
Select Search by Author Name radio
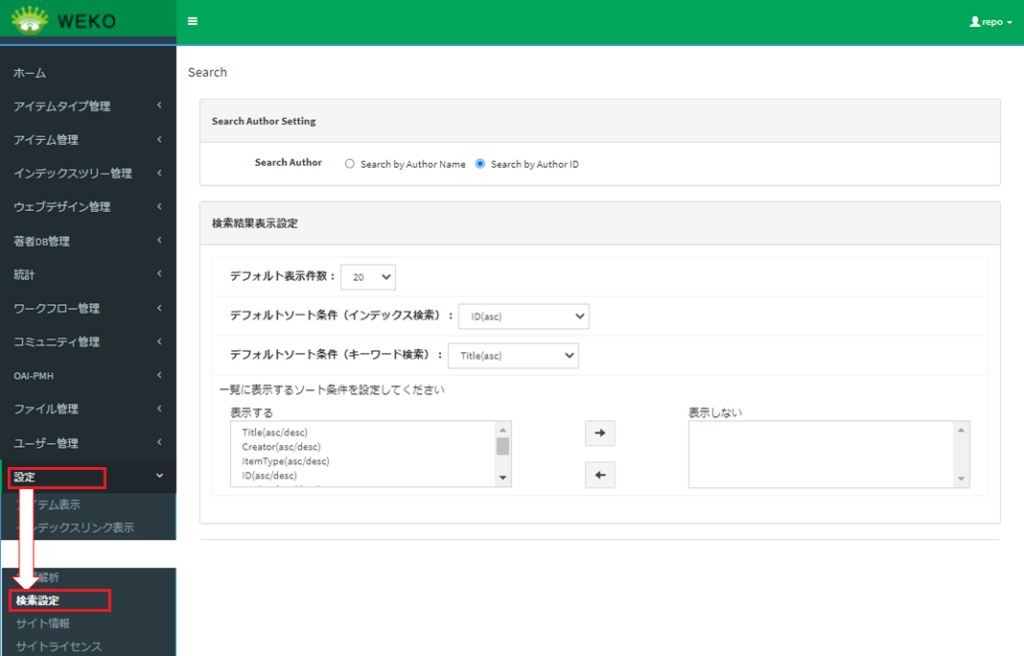click(x=350, y=164)
